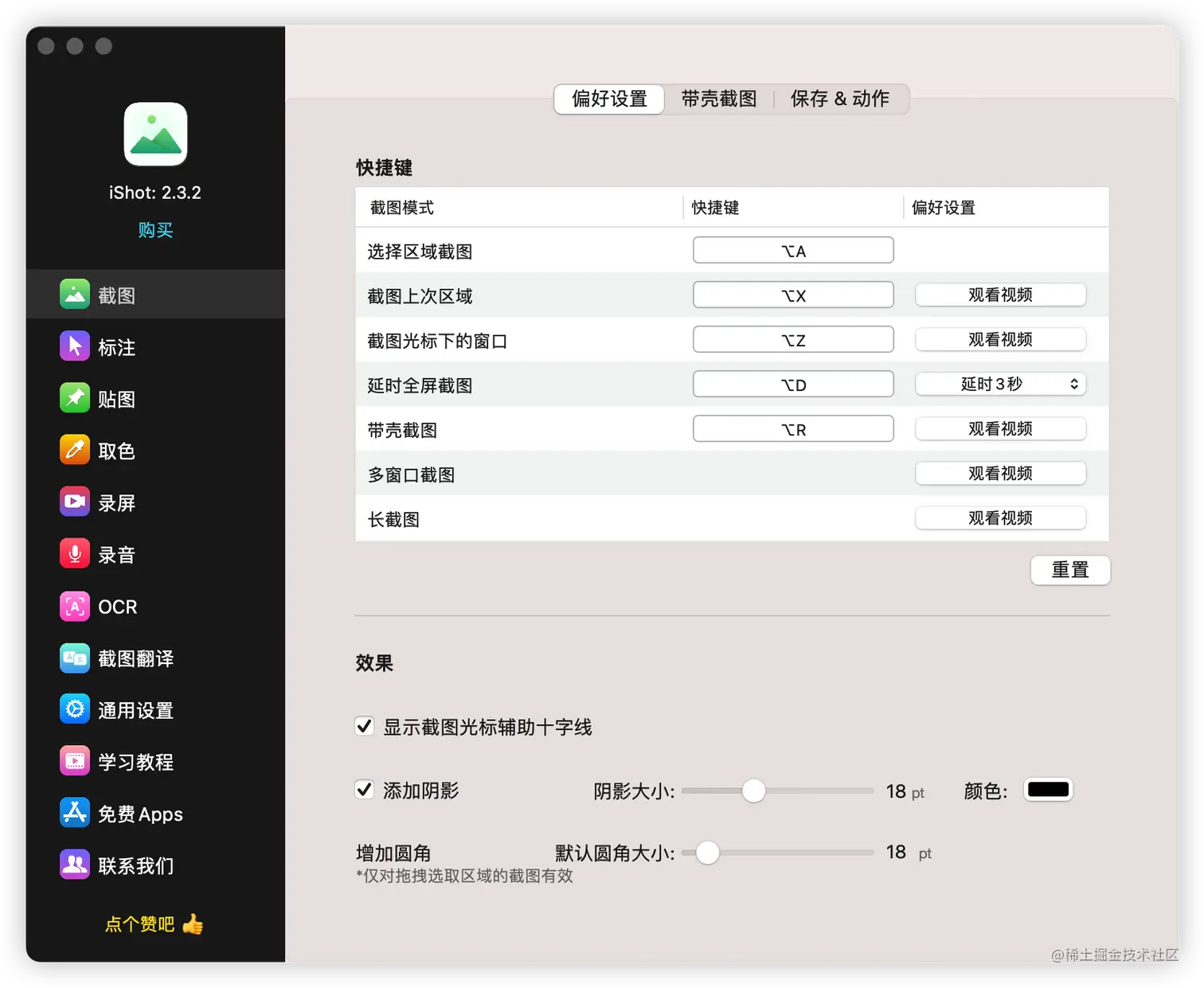Click the ⌥Z shortcut field for 截图光标下的窗口

pyautogui.click(x=793, y=339)
